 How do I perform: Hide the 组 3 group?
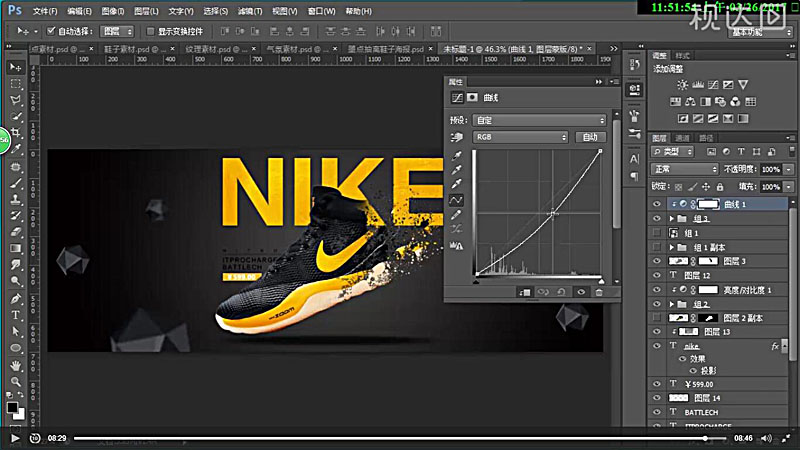point(657,218)
